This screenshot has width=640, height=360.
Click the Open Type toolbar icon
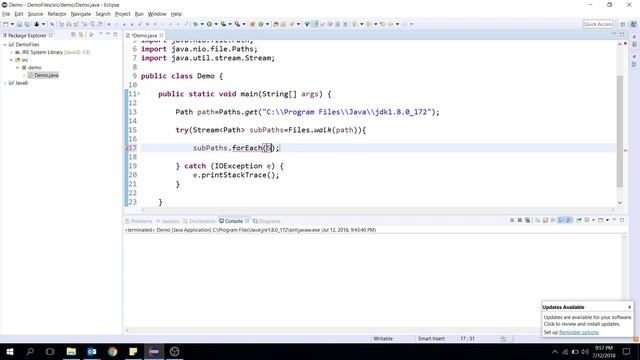click(276, 24)
